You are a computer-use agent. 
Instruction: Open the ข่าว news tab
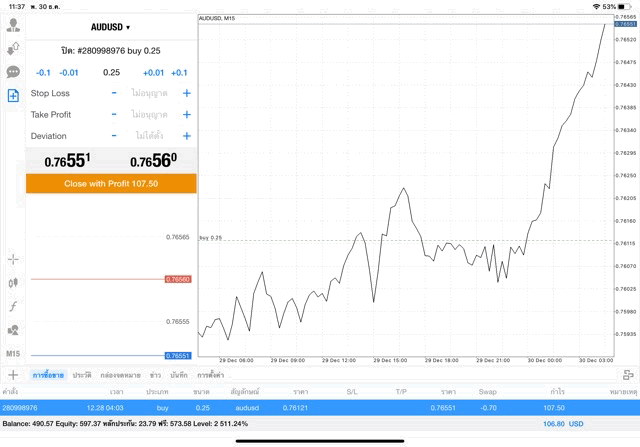(x=155, y=375)
